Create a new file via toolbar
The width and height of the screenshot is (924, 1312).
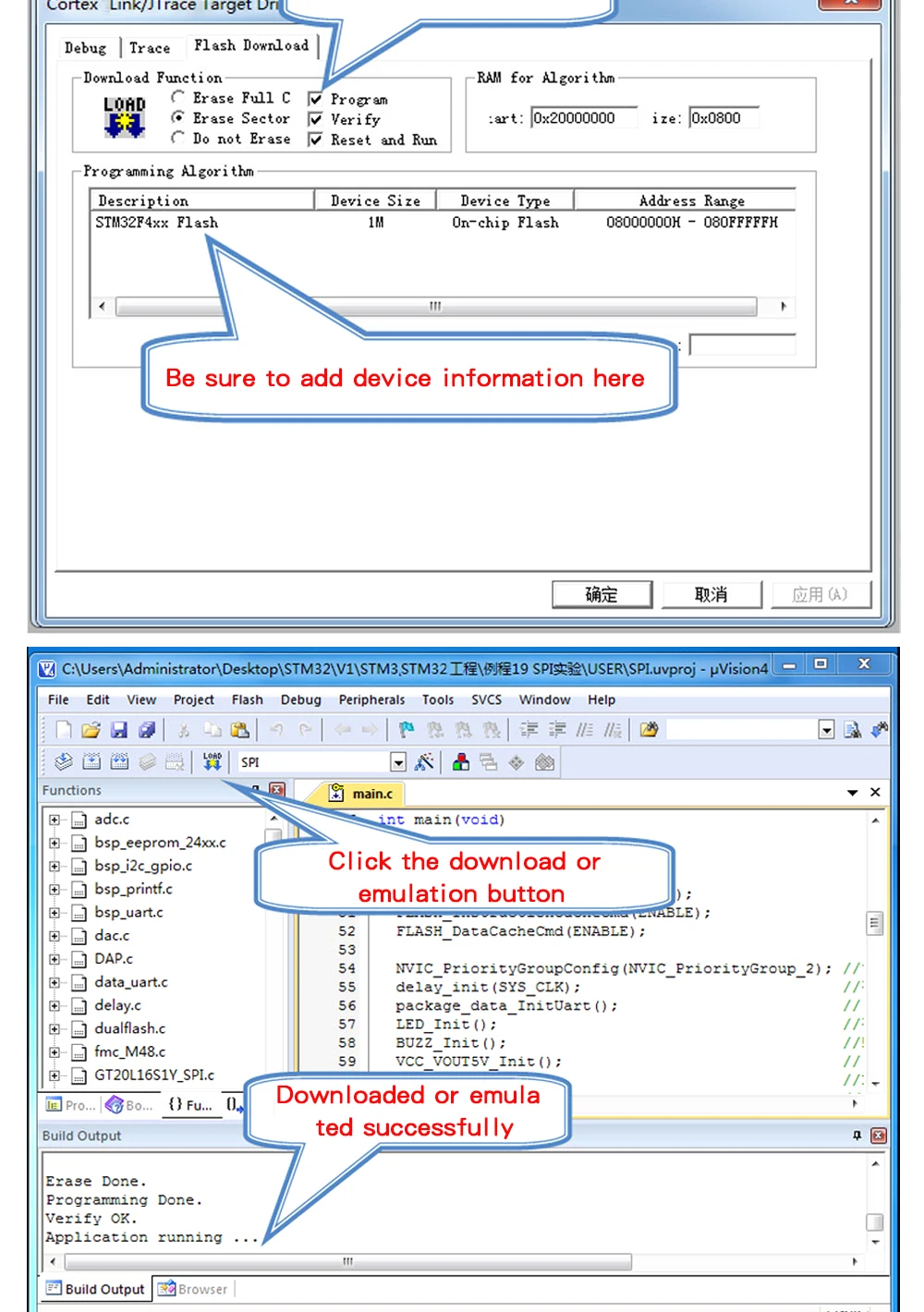(x=64, y=730)
